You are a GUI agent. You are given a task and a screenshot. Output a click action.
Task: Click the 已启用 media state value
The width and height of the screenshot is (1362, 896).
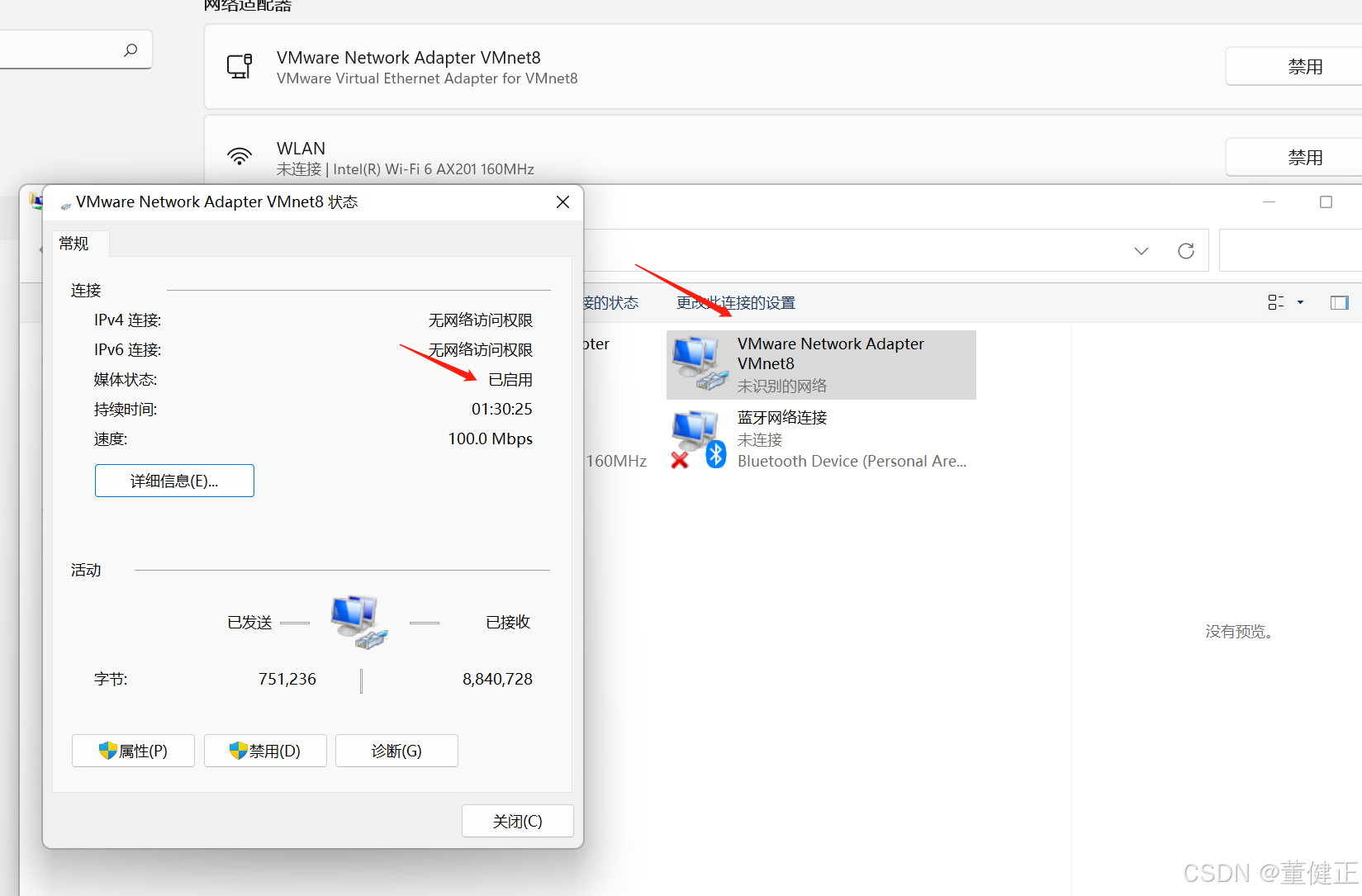[x=510, y=379]
